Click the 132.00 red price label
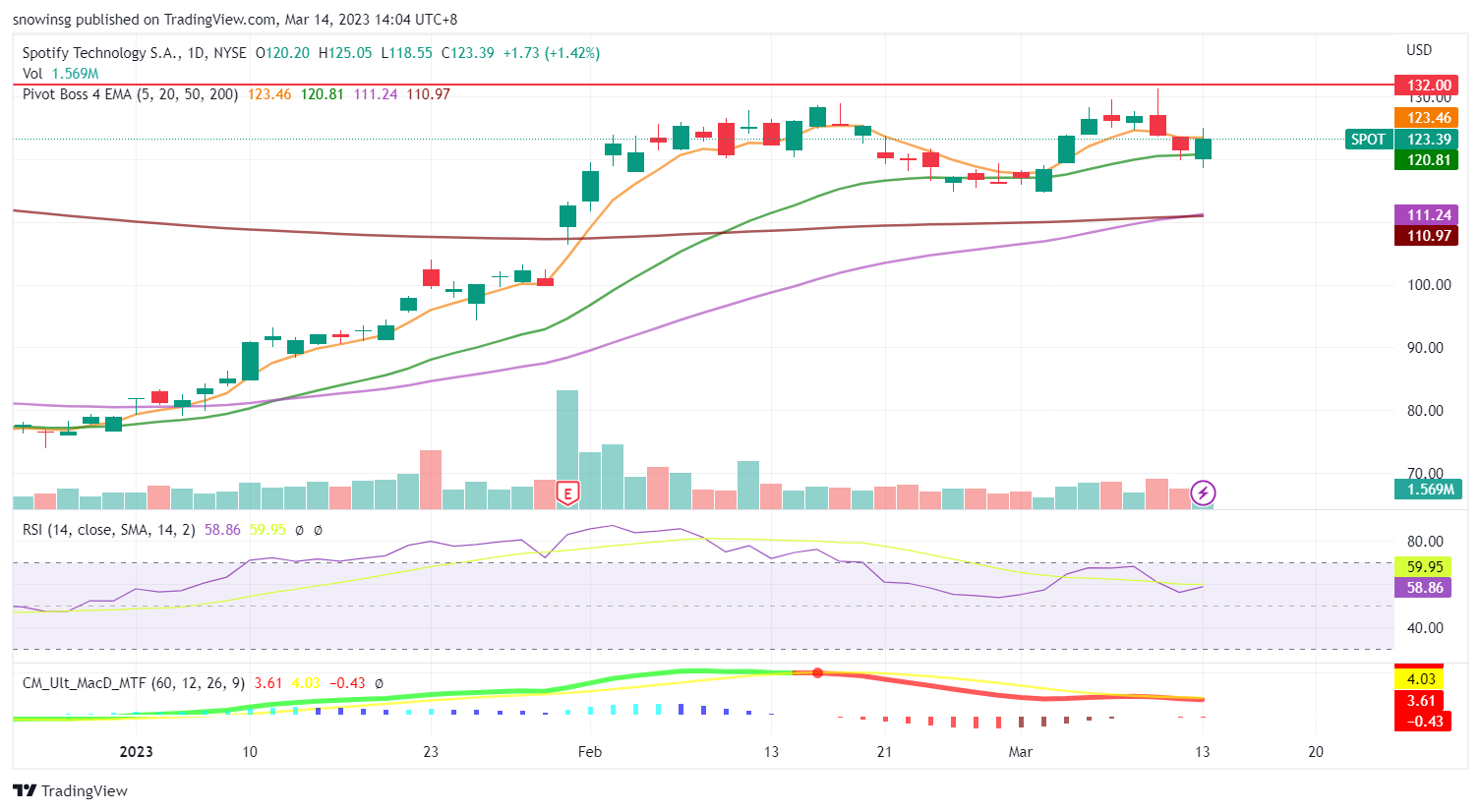1481x812 pixels. click(1426, 86)
